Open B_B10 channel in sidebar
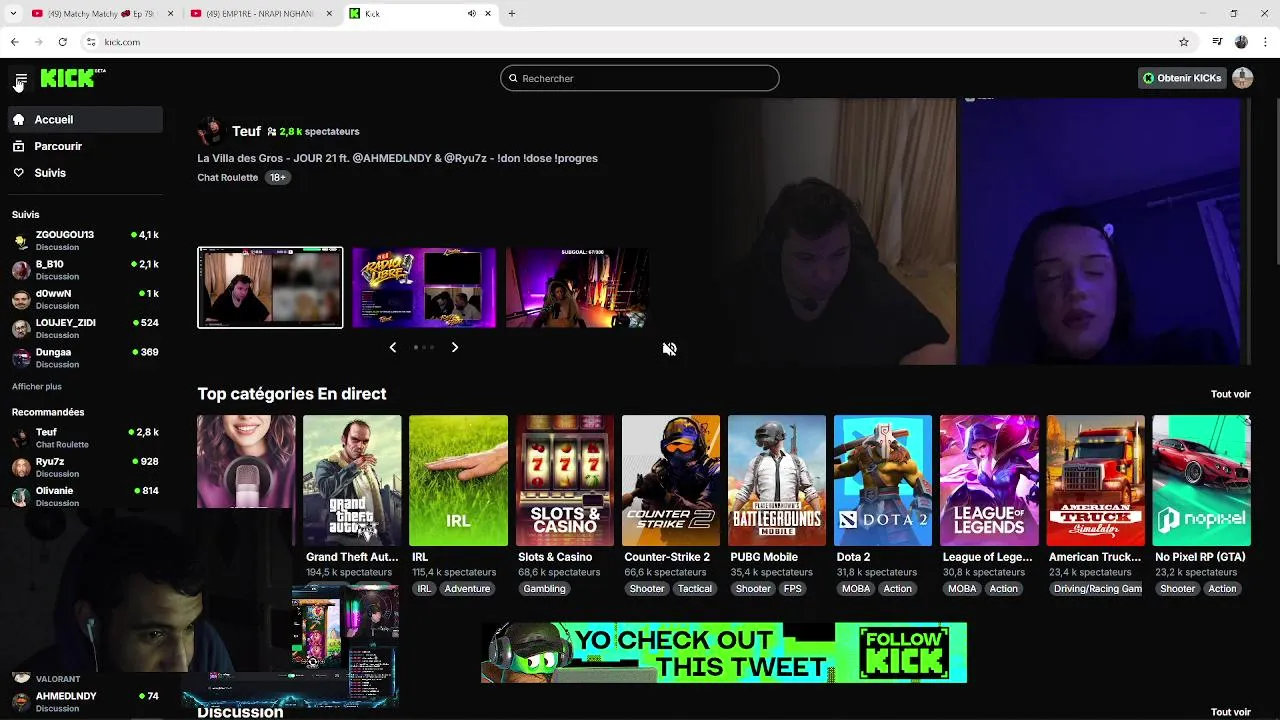Image resolution: width=1280 pixels, height=720 pixels. [85, 270]
